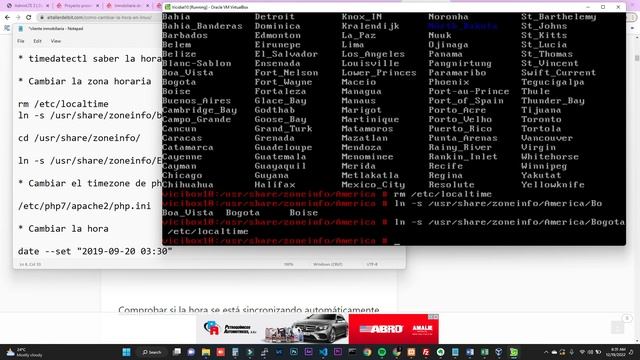The width and height of the screenshot is (640, 360).
Task: Click the line/column indicator in Notepad status bar
Action: click(31, 264)
